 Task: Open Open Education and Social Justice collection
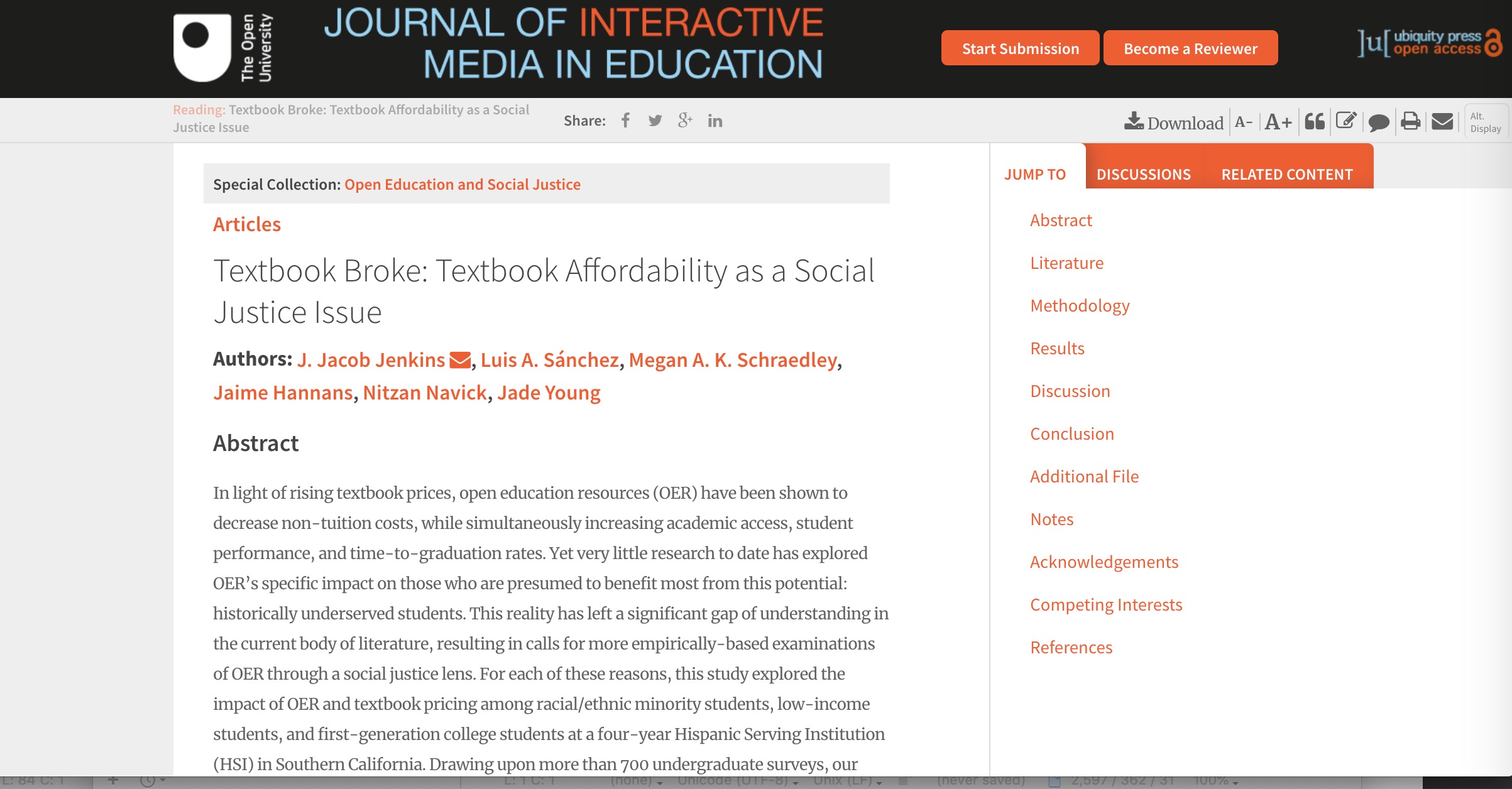click(462, 184)
